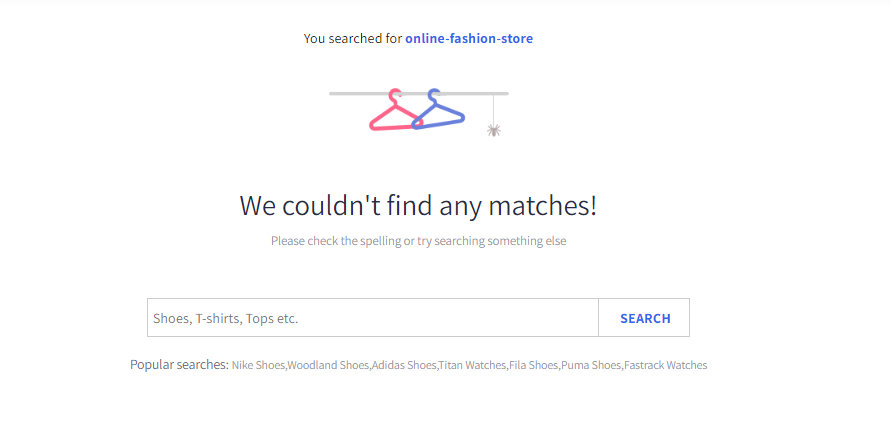Open the Nike Shoes popular search
Screen dimensions: 891x432
[258, 366]
